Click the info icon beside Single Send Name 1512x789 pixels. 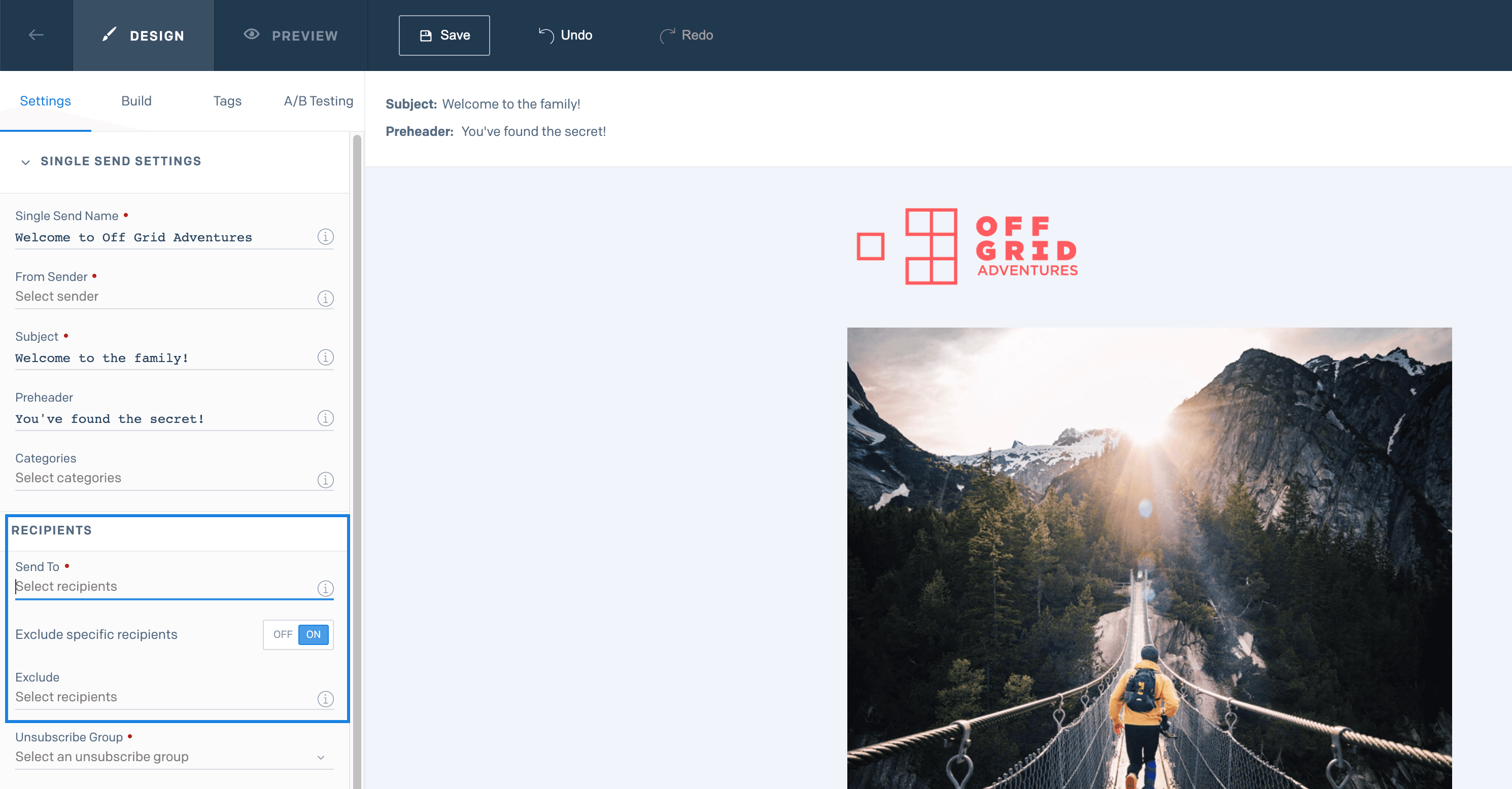pyautogui.click(x=325, y=237)
